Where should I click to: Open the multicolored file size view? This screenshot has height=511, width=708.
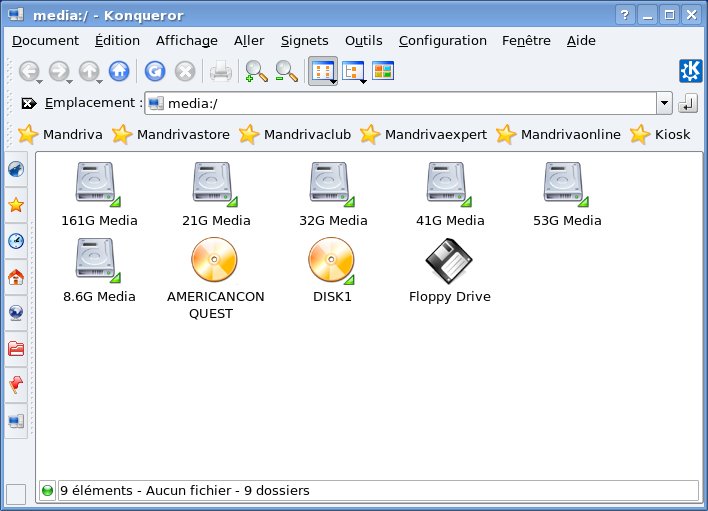pyautogui.click(x=383, y=71)
